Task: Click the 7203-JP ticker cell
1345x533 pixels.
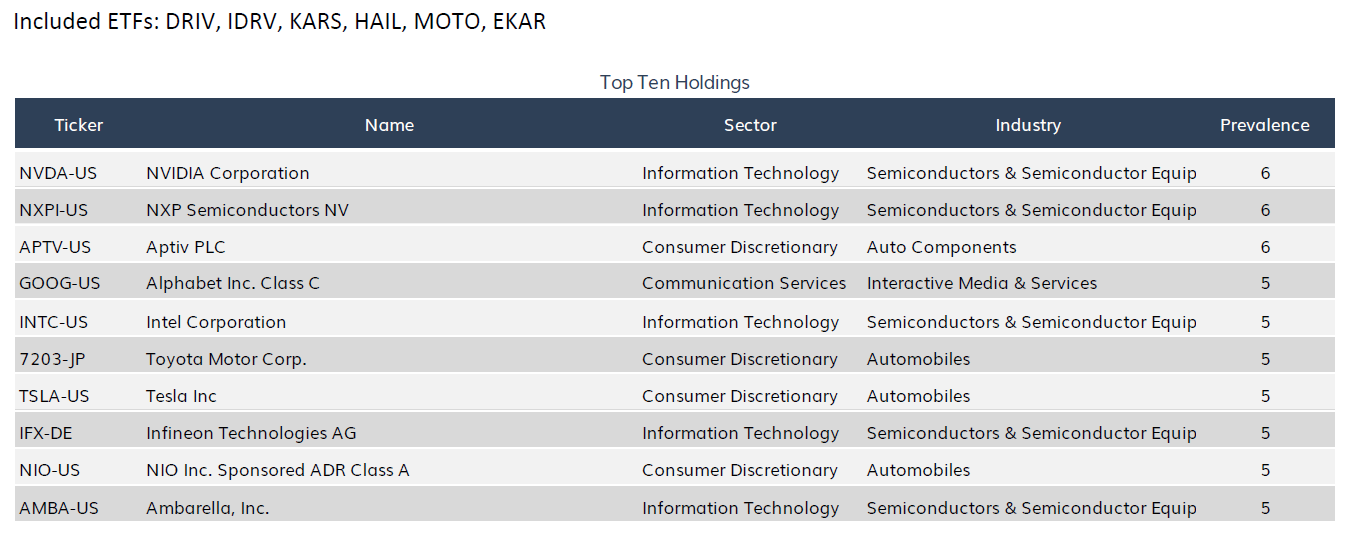Action: (55, 359)
